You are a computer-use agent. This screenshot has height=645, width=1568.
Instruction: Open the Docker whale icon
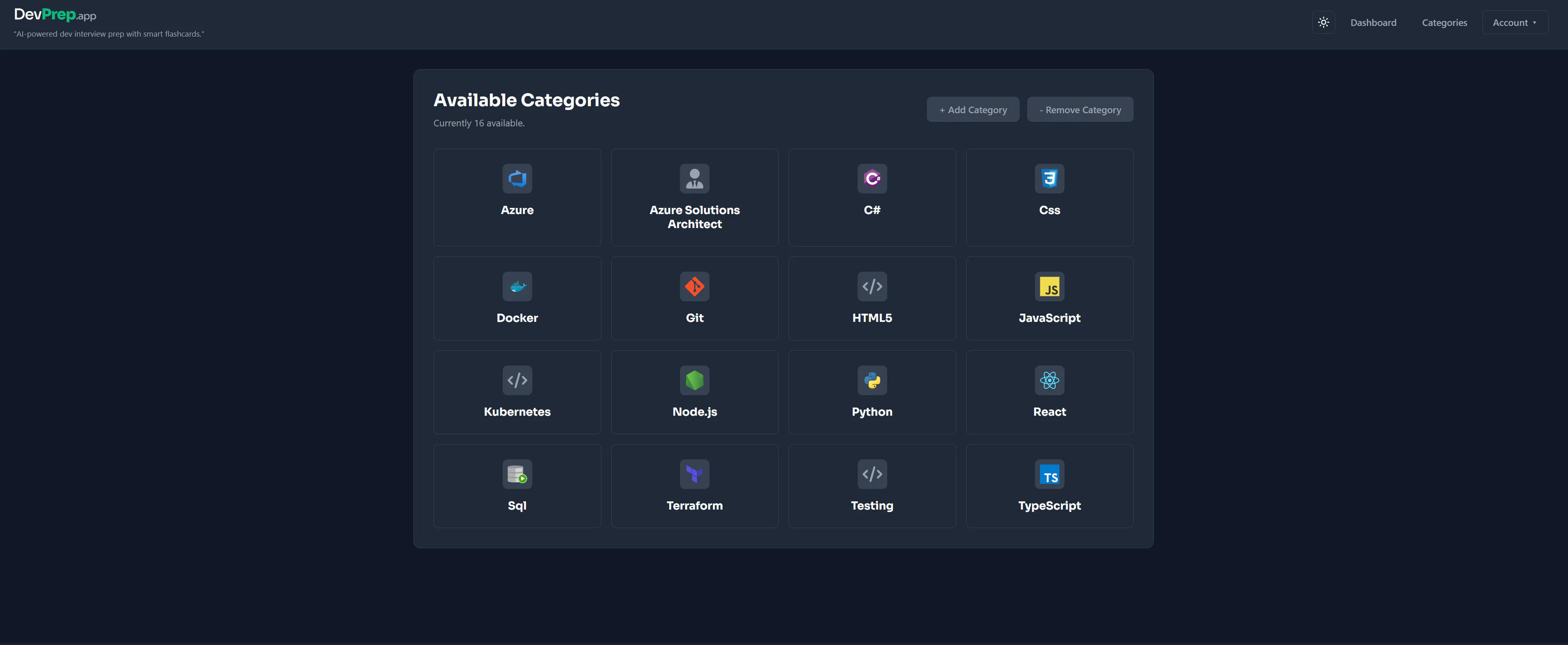tap(517, 286)
